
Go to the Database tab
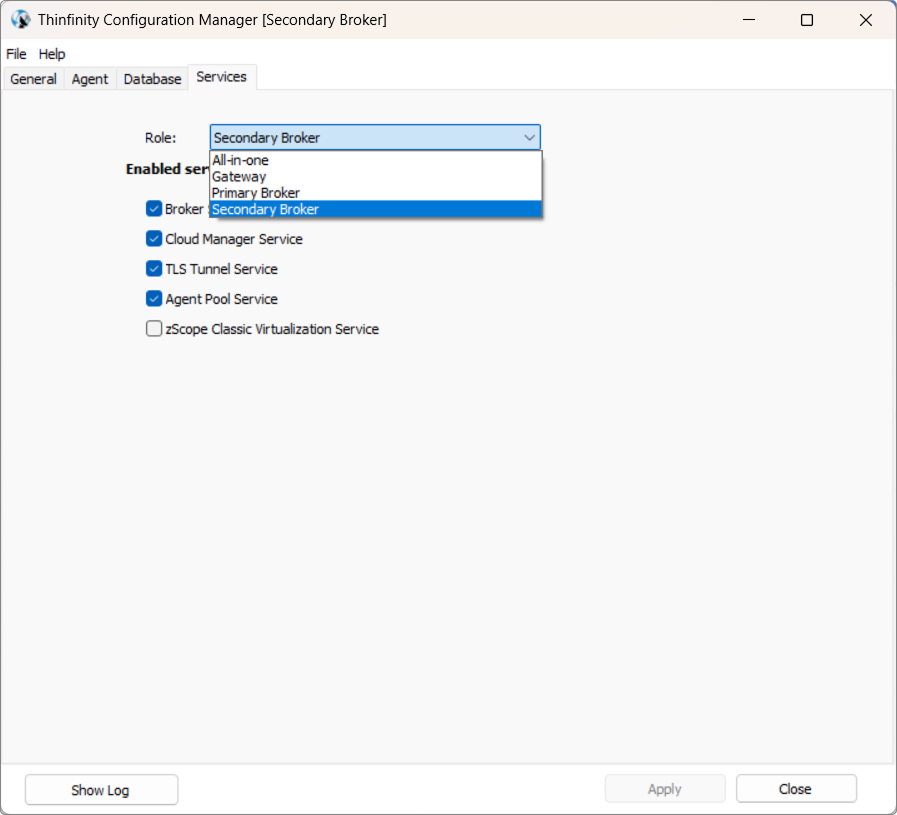[x=152, y=79]
